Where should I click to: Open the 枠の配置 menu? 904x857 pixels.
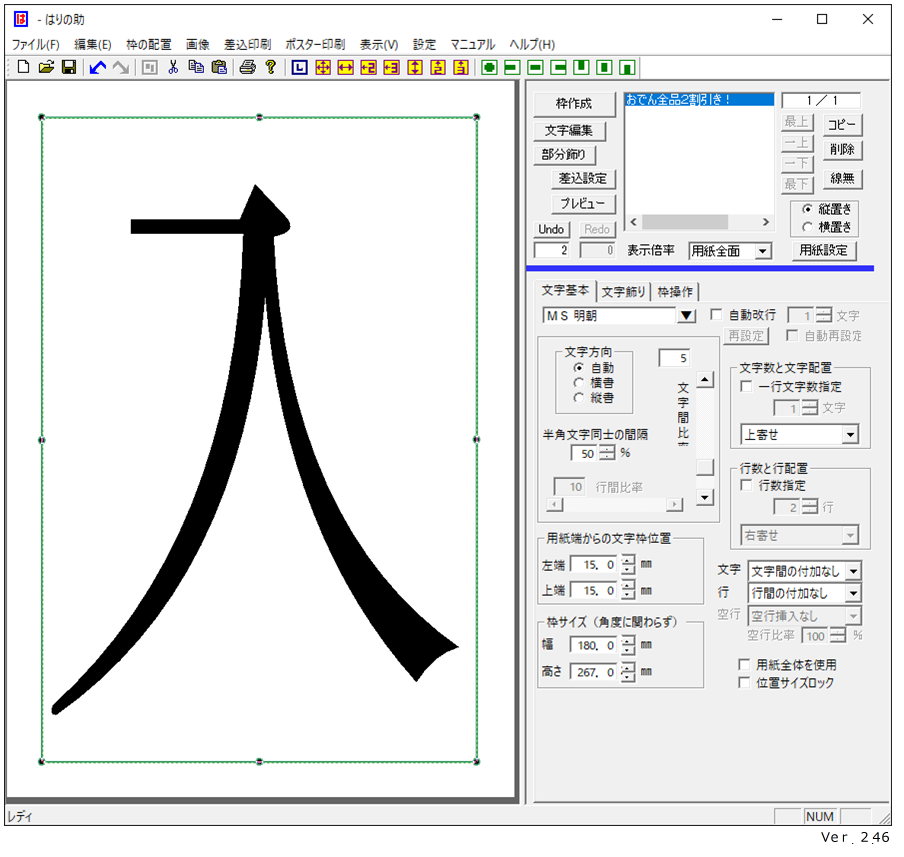149,44
